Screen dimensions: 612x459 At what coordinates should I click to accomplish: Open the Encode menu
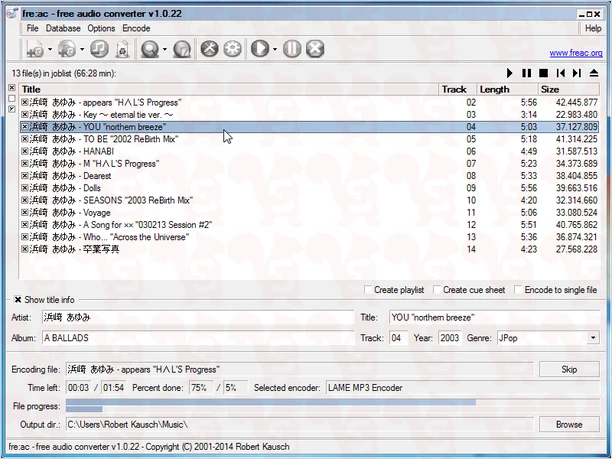tap(136, 28)
